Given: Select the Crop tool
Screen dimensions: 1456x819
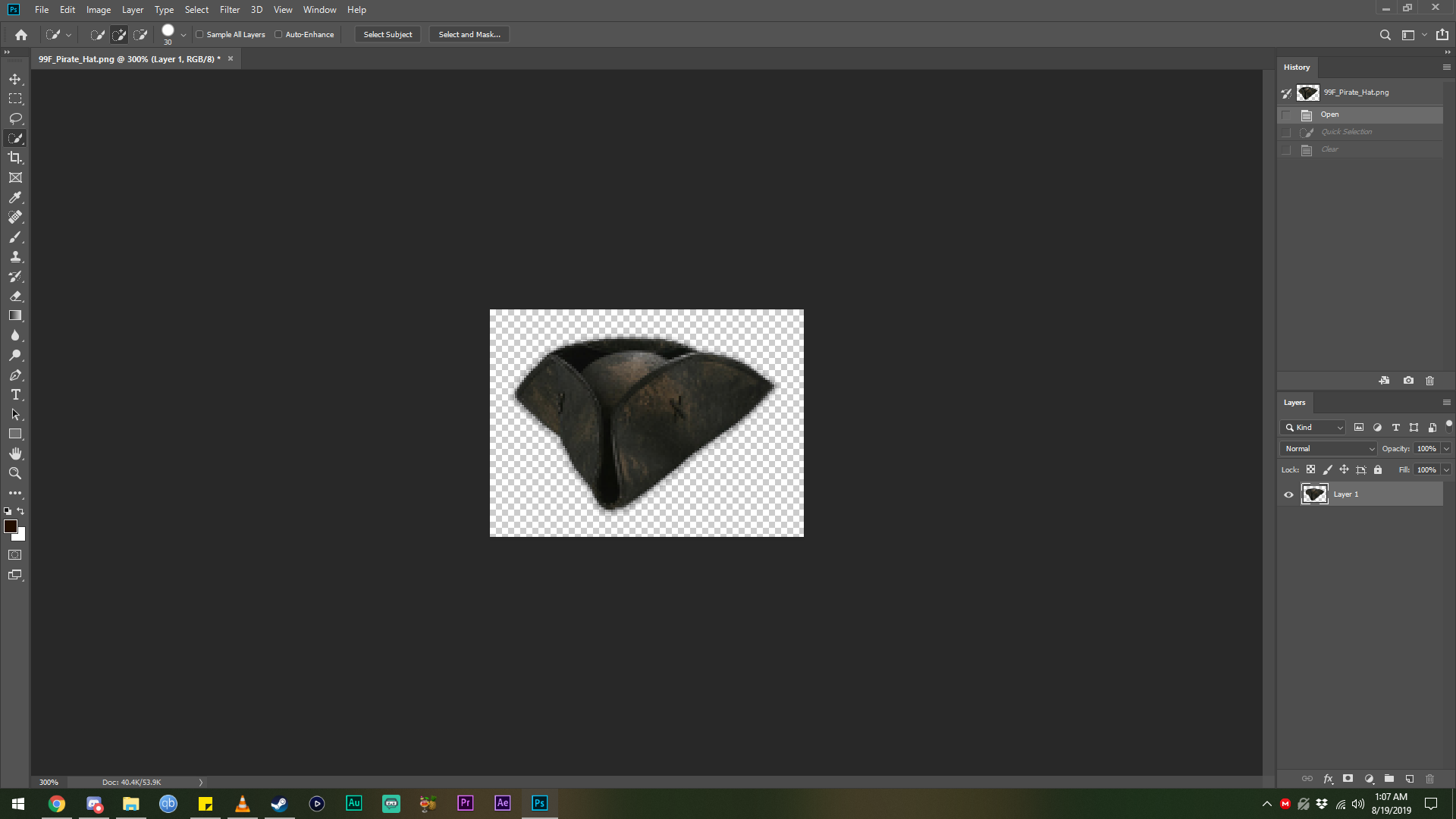Looking at the screenshot, I should point(15,158).
